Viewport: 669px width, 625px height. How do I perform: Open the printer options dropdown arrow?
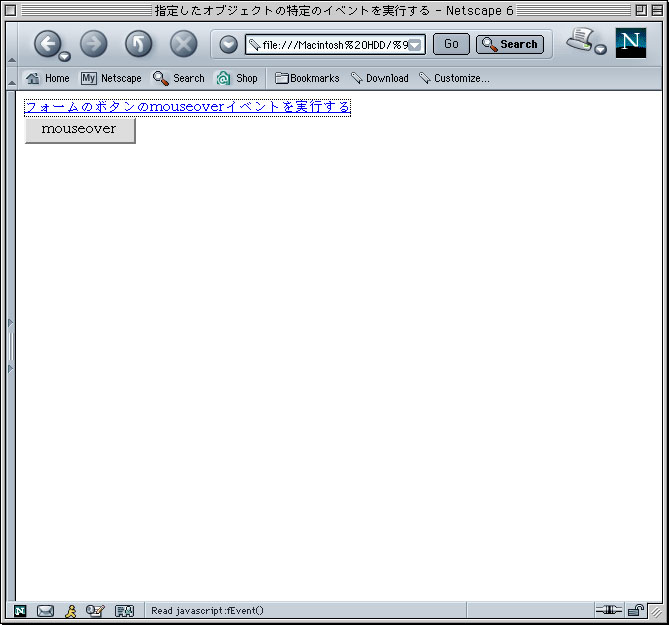tap(600, 49)
